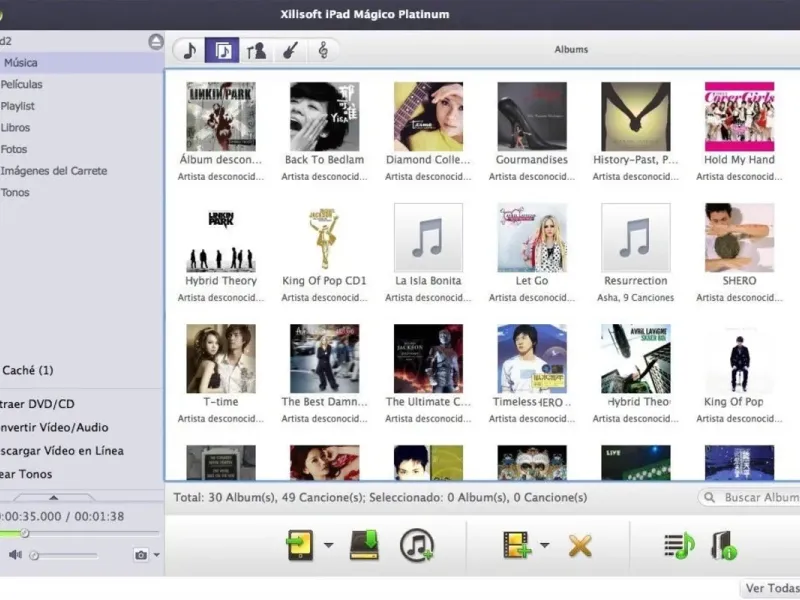Expand the player preview panel arrow
Viewport: 800px width, 600px height.
tap(53, 496)
